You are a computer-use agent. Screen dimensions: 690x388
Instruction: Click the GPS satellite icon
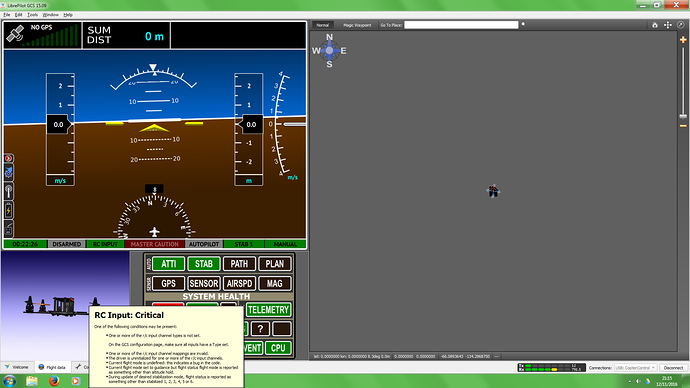click(x=15, y=35)
